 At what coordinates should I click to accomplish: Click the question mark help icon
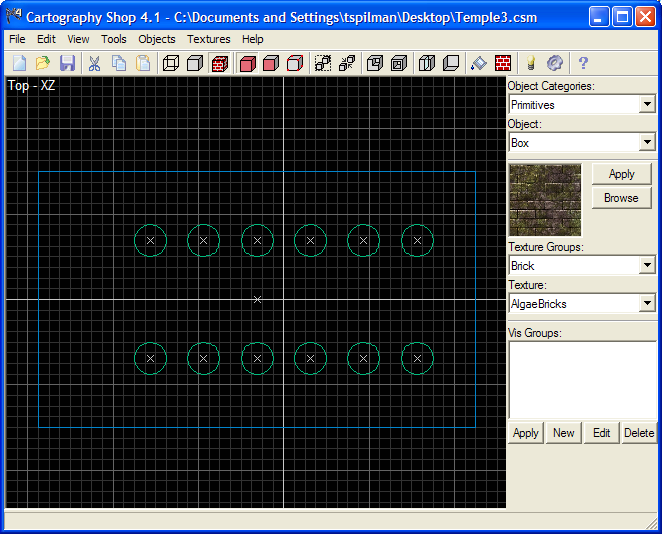583,63
